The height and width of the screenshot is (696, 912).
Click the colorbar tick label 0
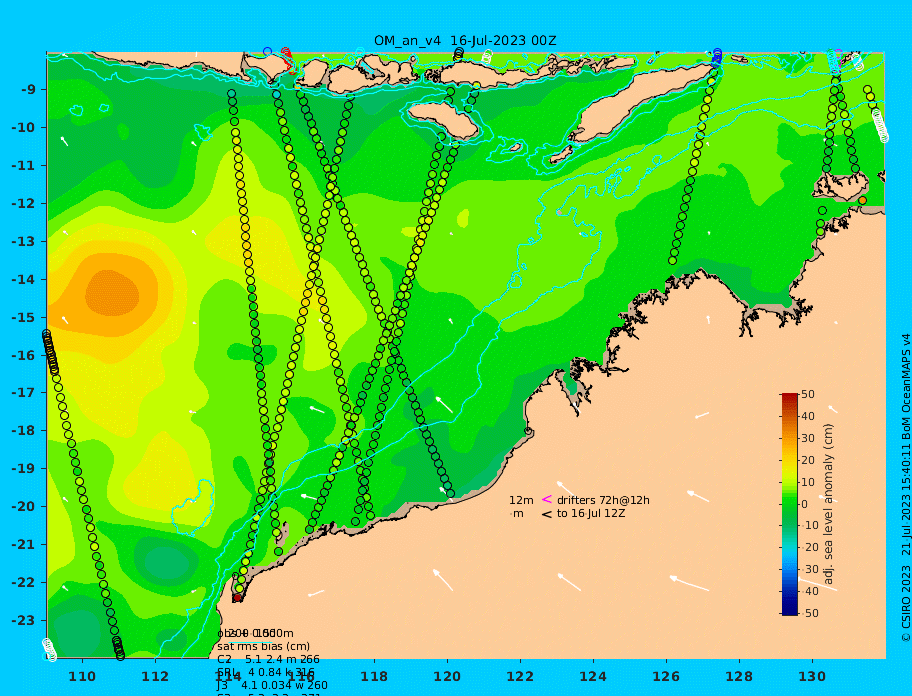[x=805, y=504]
